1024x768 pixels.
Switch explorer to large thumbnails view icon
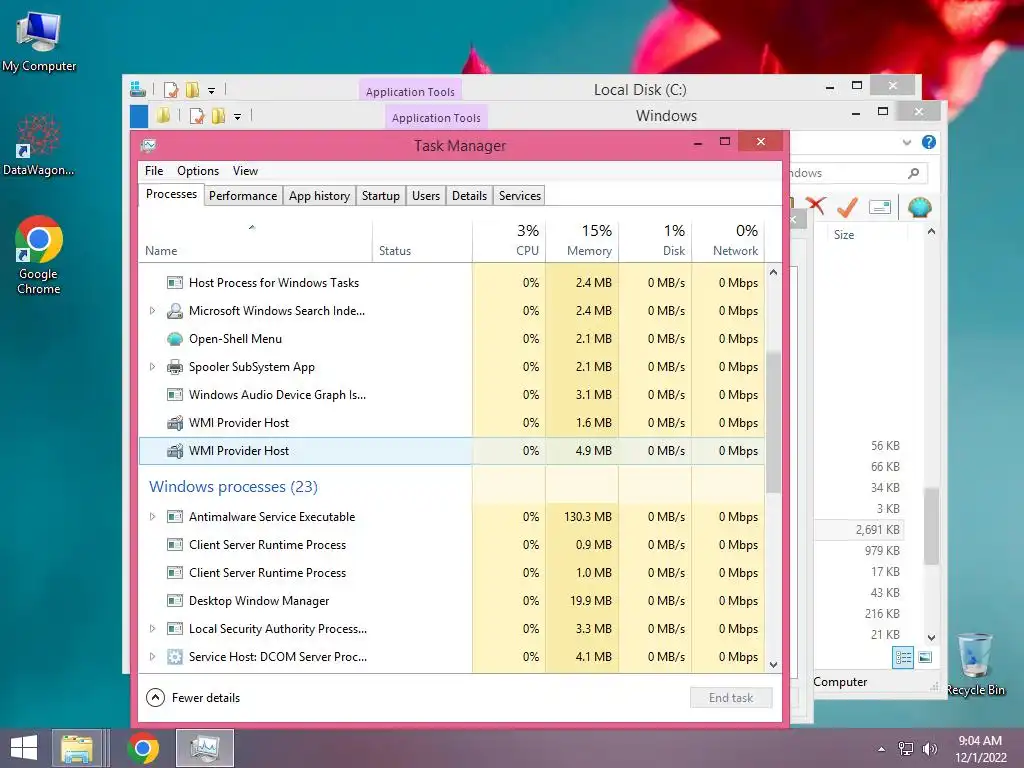pyautogui.click(x=925, y=658)
